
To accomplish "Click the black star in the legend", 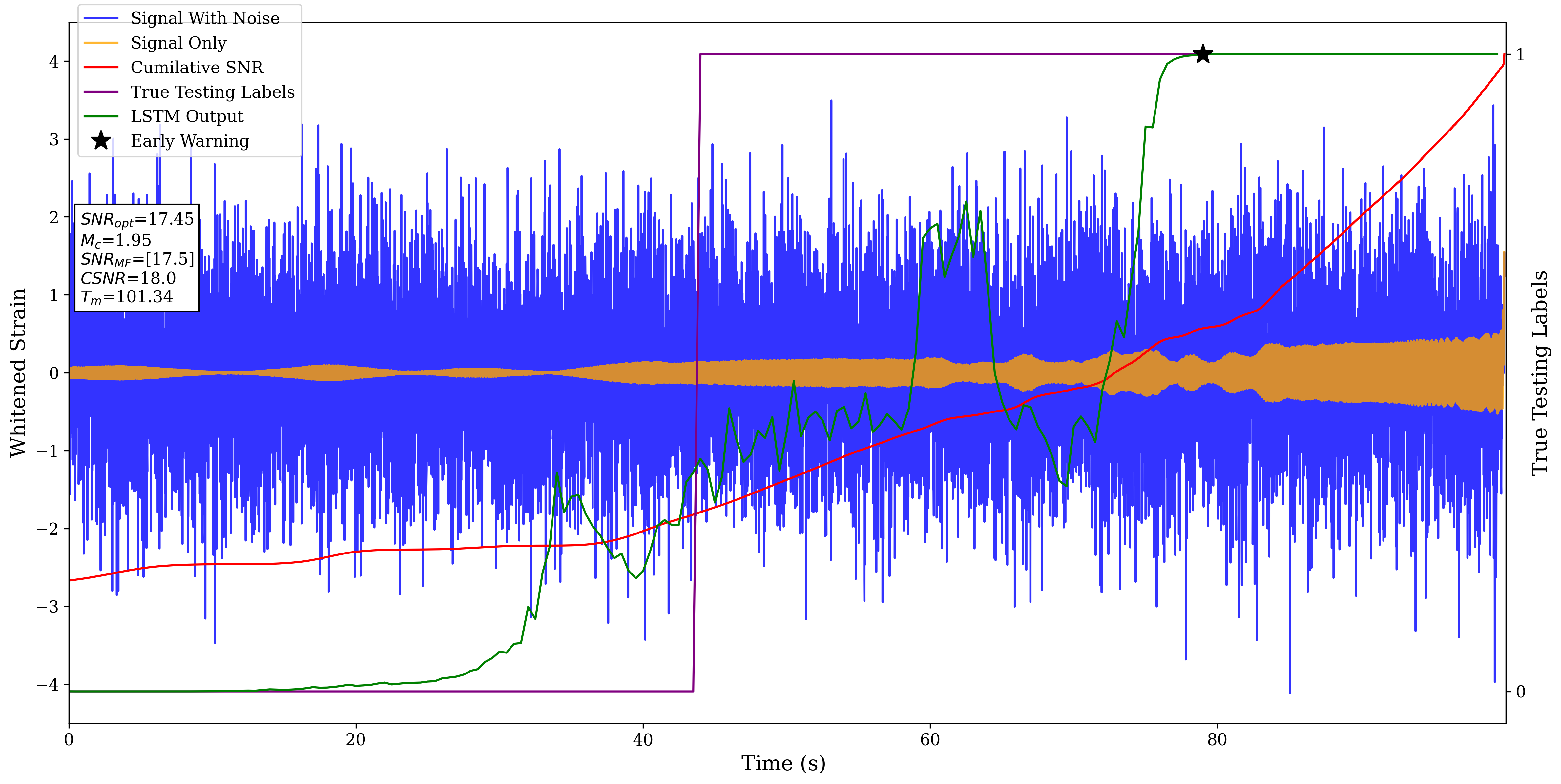I will click(101, 141).
